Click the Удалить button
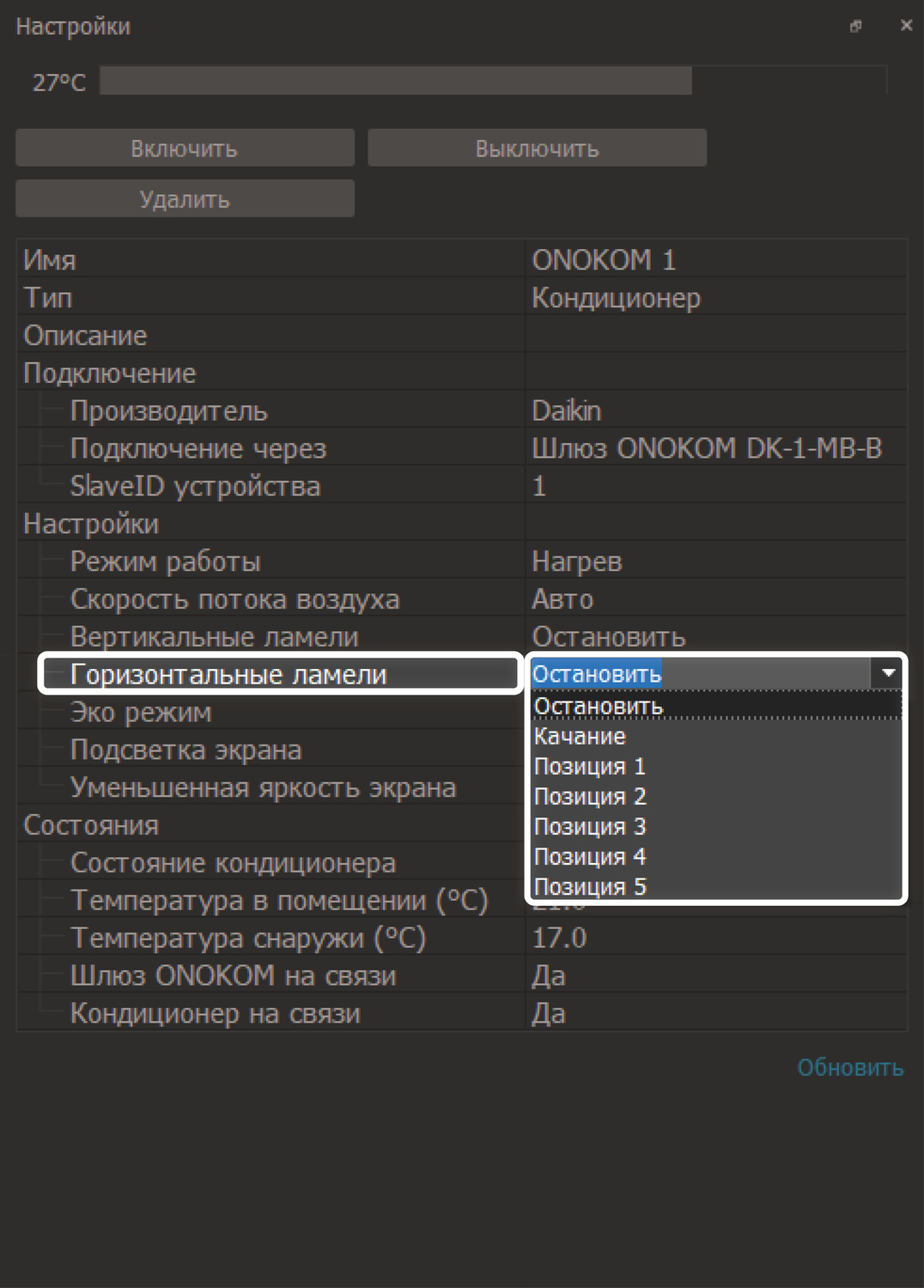Viewport: 924px width, 1288px height. 185,199
